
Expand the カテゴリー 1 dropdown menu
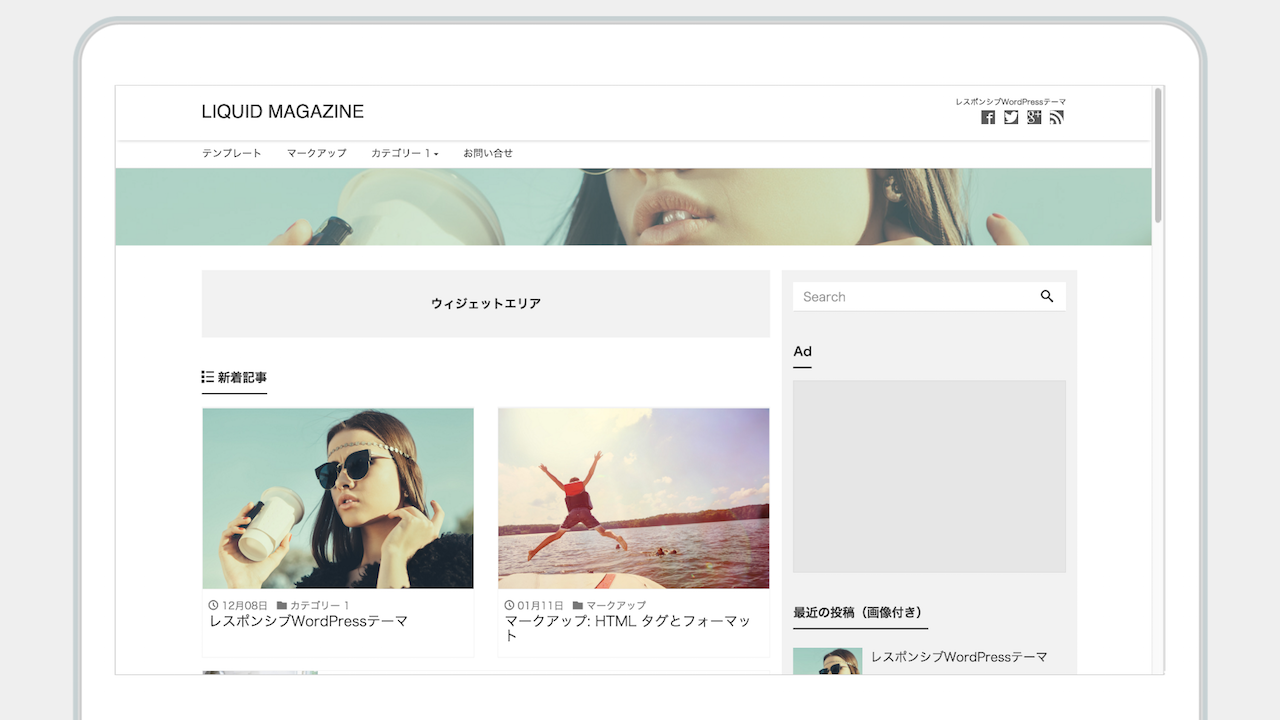click(x=405, y=153)
